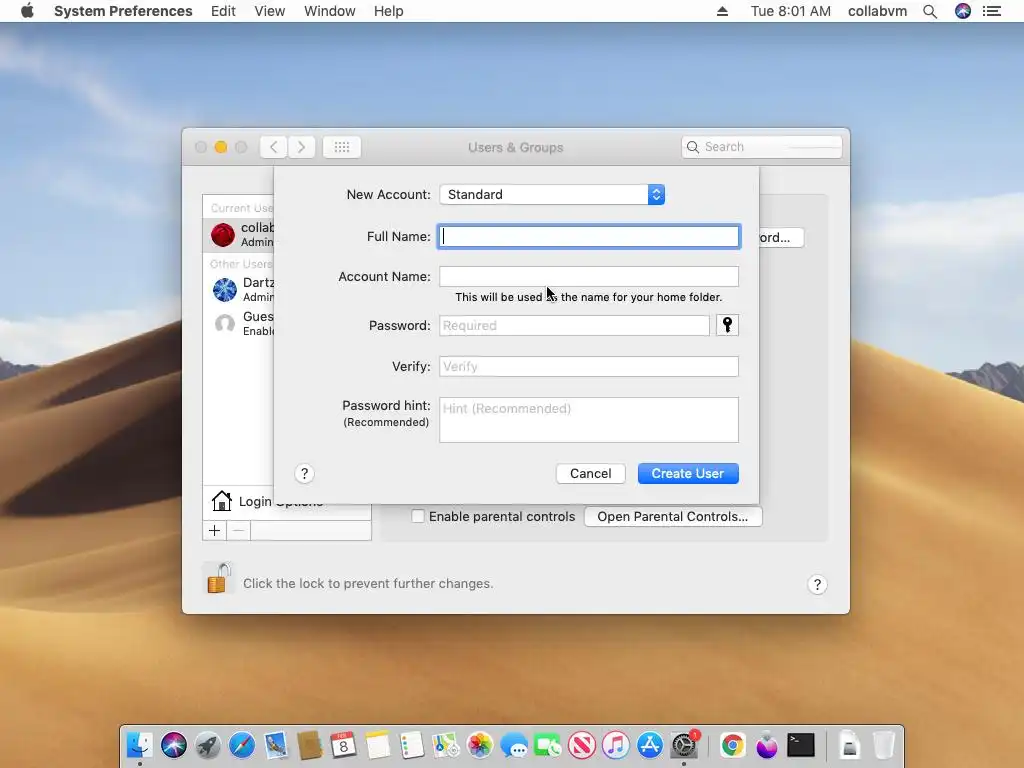The height and width of the screenshot is (768, 1024).
Task: Open the Window menu
Action: coord(330,11)
